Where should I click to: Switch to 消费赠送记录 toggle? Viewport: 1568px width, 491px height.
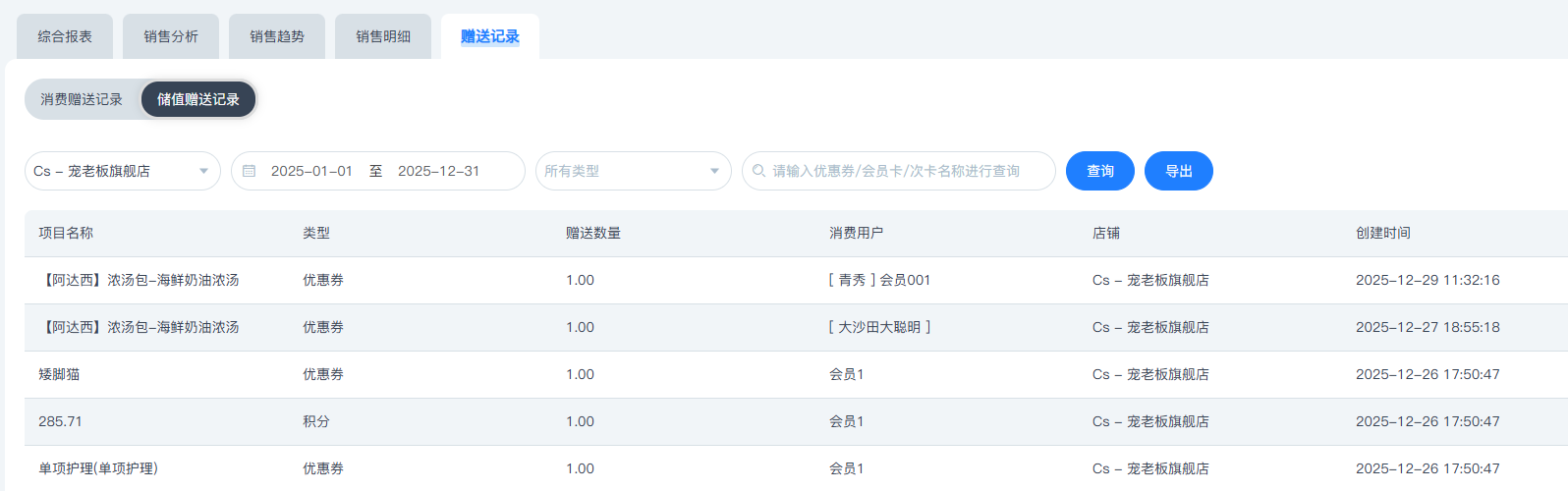click(x=82, y=99)
